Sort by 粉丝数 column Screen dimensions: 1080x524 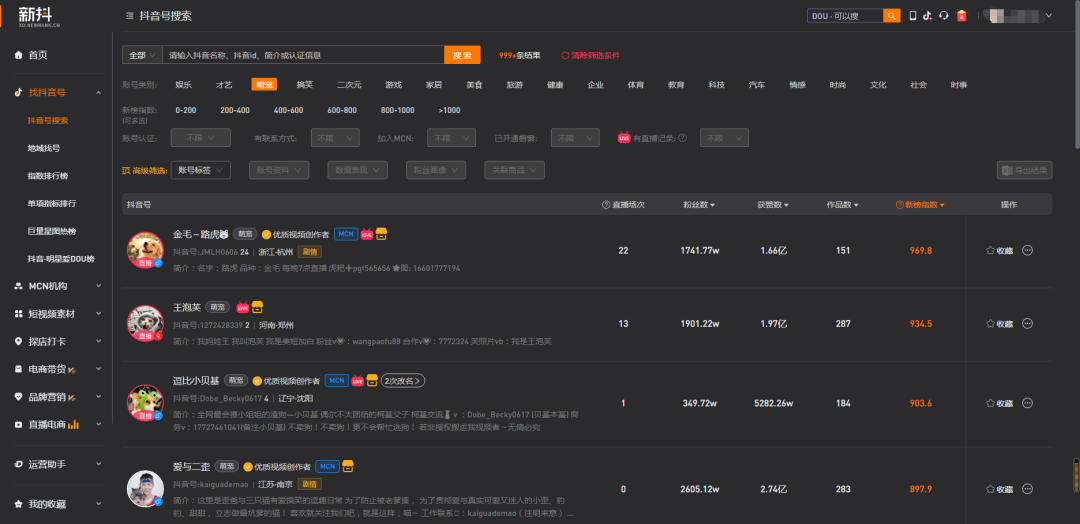(698, 205)
